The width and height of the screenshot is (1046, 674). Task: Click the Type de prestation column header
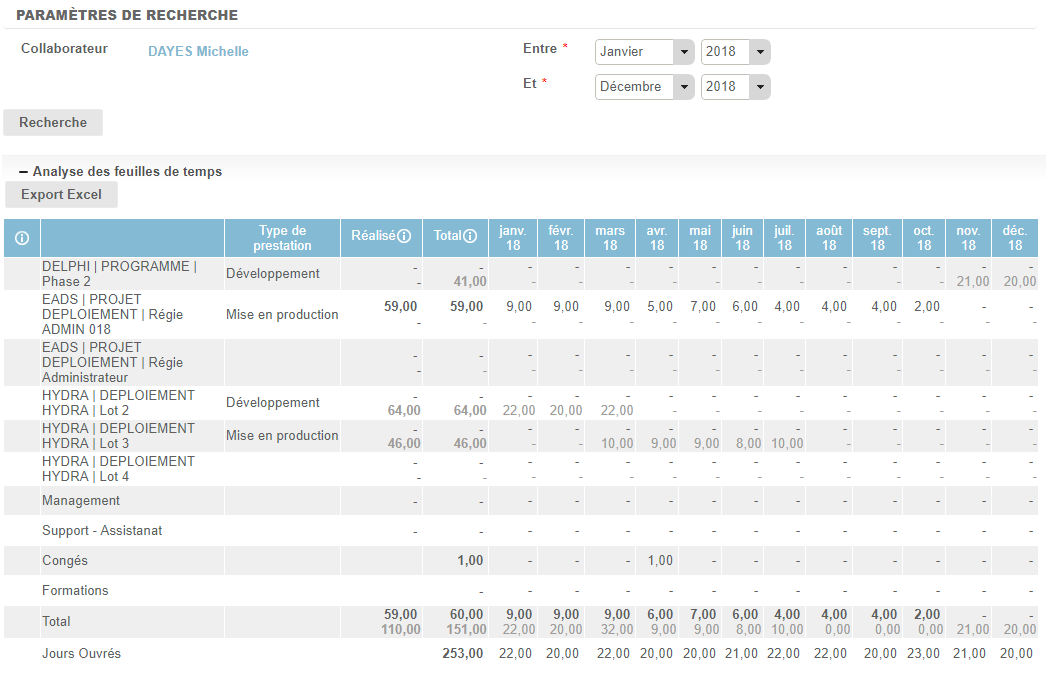(282, 238)
